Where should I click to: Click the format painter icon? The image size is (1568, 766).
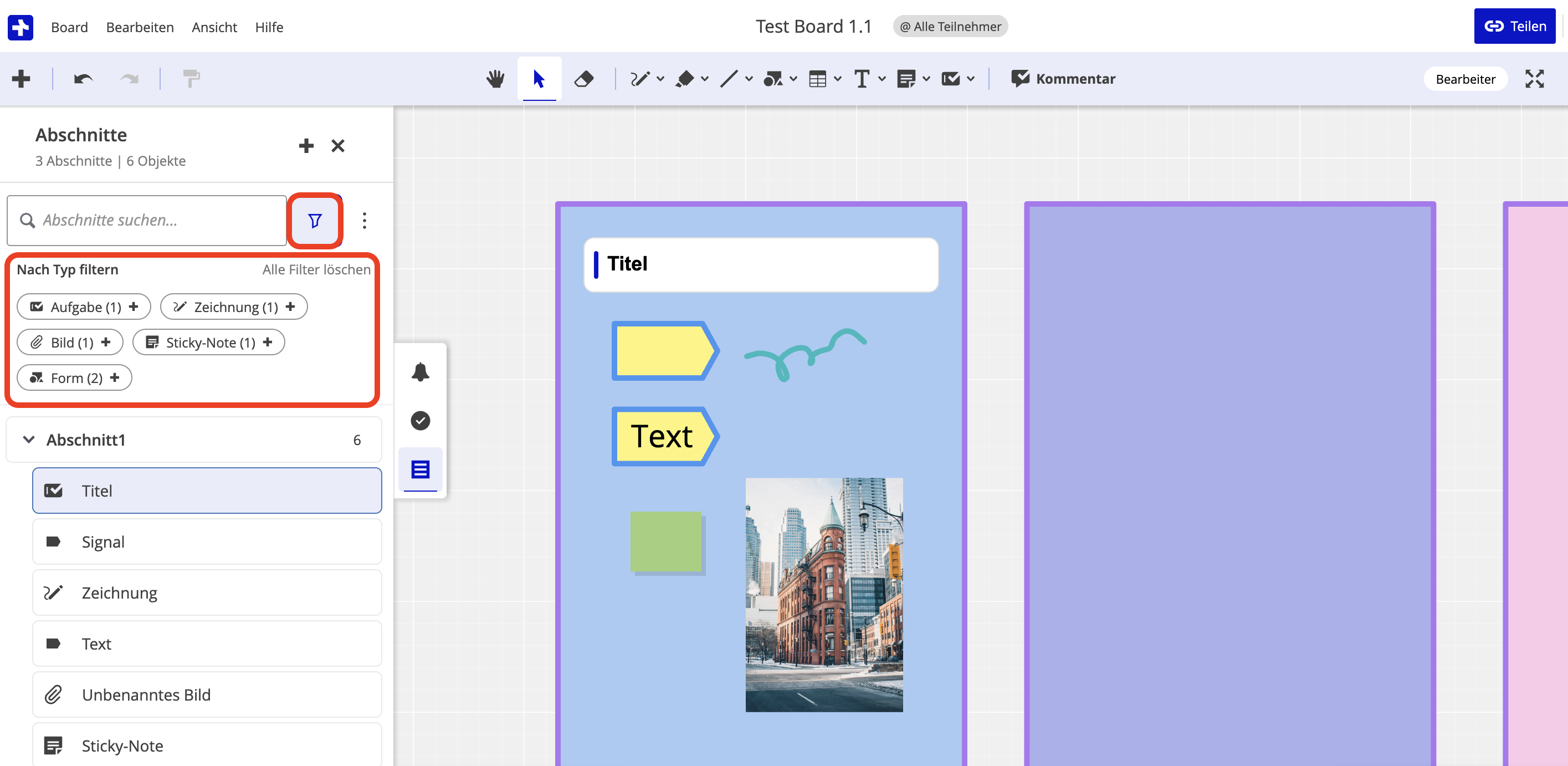click(x=191, y=79)
